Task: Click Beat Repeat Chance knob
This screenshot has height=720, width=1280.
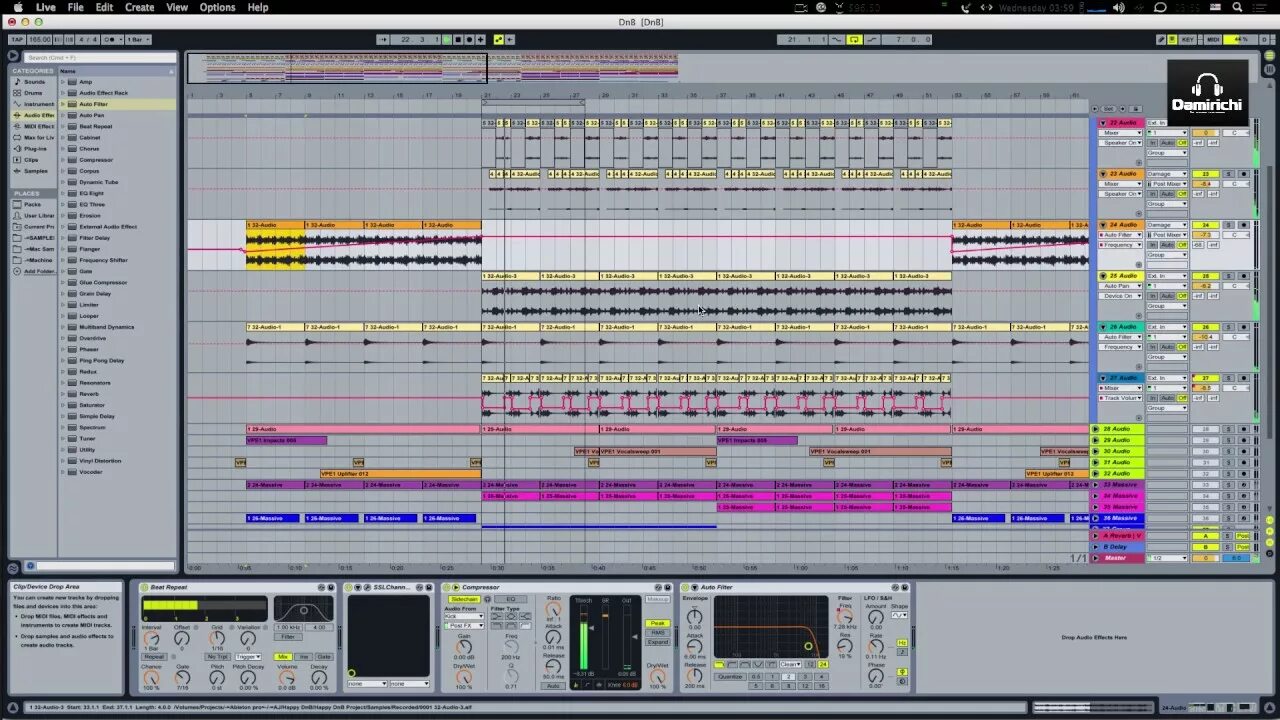Action: (151, 677)
